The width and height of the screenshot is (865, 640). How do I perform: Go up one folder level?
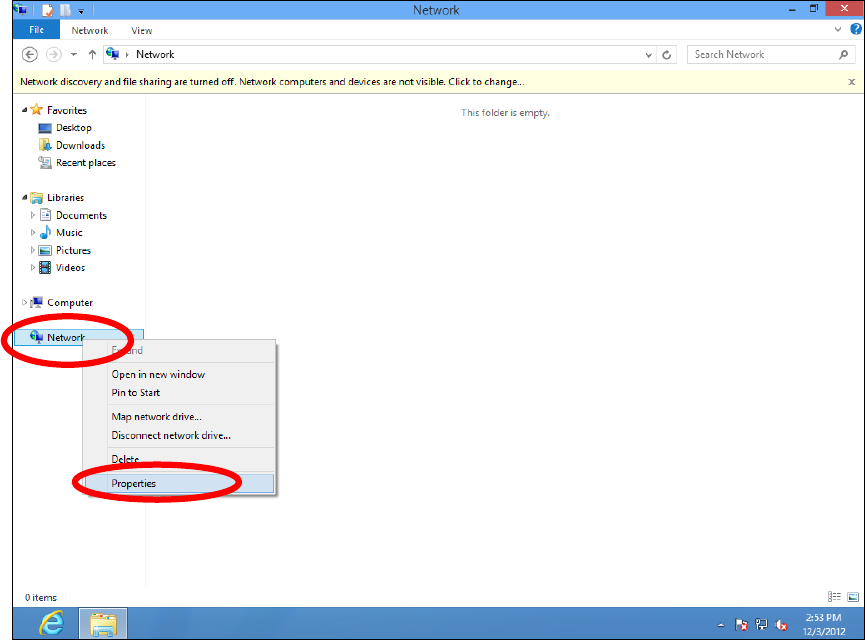[x=92, y=54]
